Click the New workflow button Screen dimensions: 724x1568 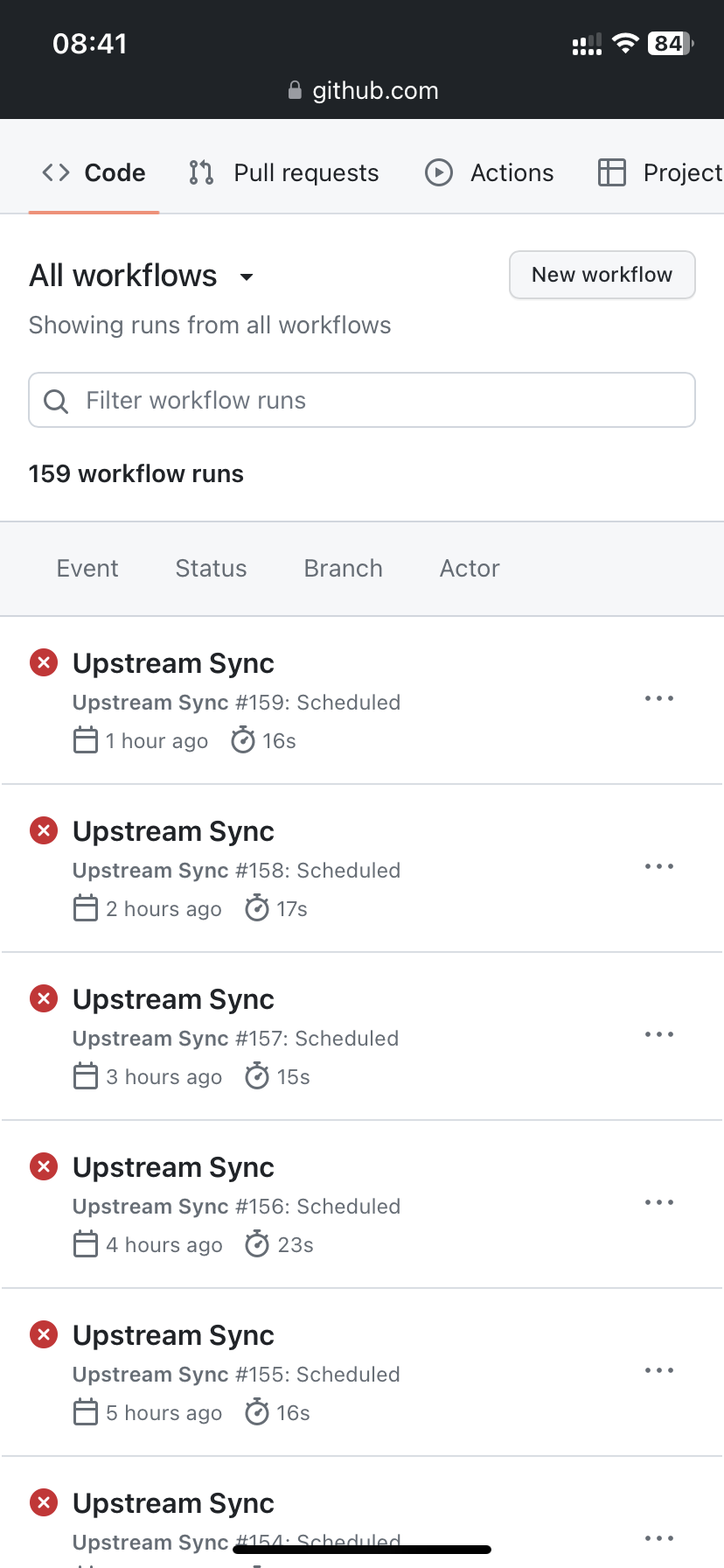602,275
